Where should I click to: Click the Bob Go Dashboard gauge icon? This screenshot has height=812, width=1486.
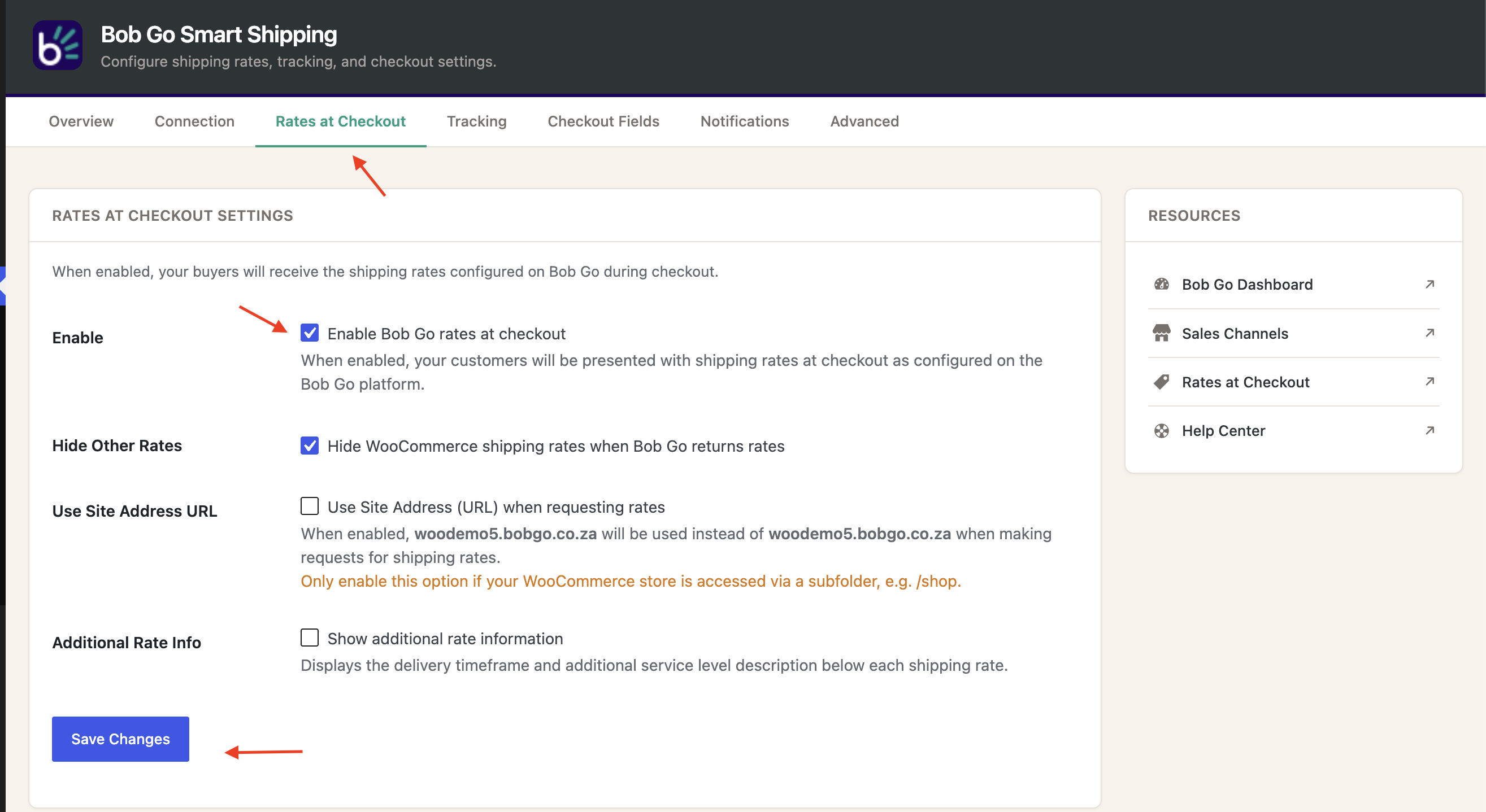(x=1161, y=285)
